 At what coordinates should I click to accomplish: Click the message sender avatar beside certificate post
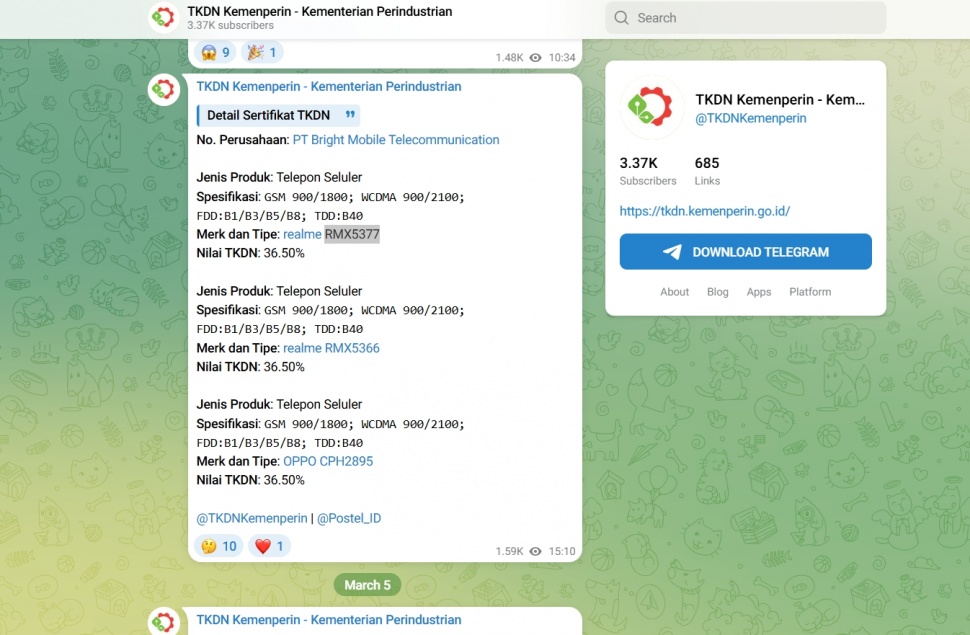pos(163,89)
